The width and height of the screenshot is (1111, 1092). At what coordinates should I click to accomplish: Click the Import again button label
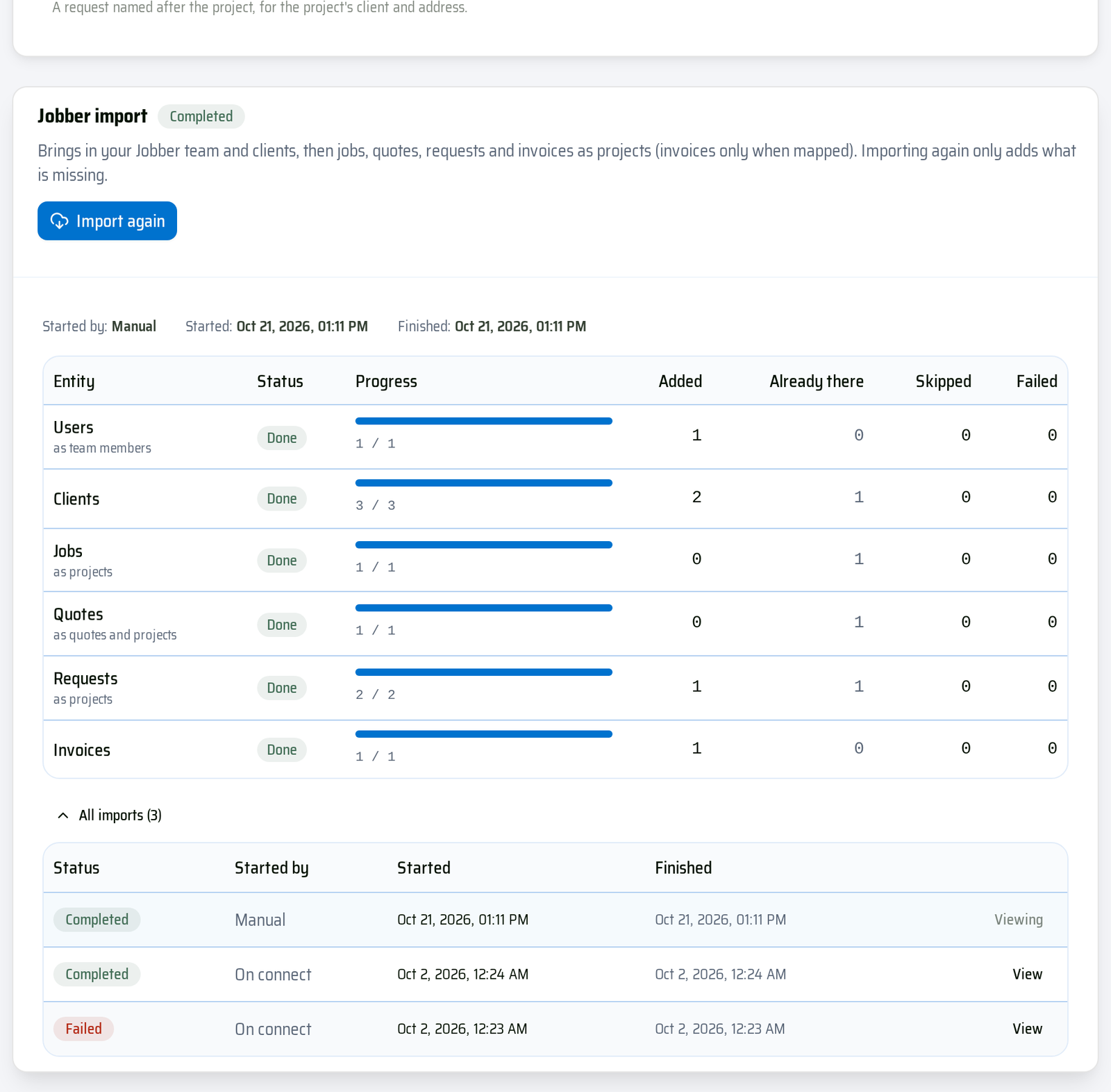tap(121, 221)
